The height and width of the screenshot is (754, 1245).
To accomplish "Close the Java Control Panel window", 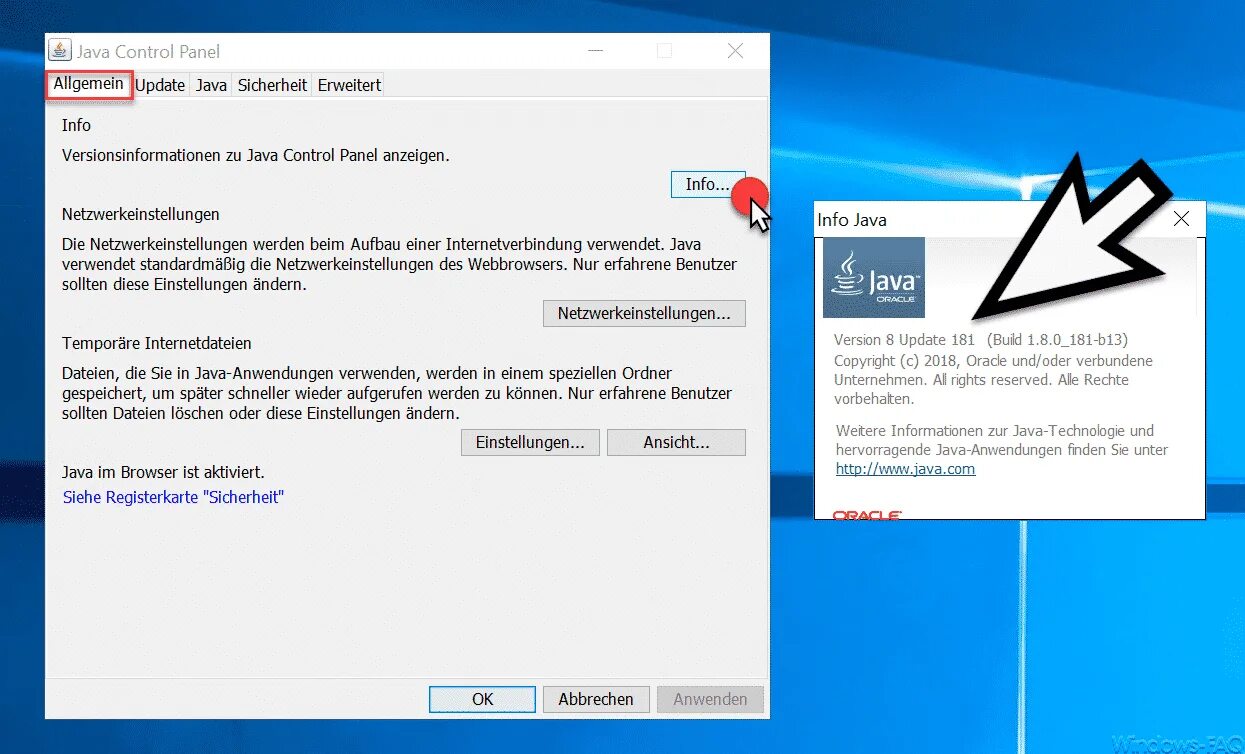I will point(735,51).
